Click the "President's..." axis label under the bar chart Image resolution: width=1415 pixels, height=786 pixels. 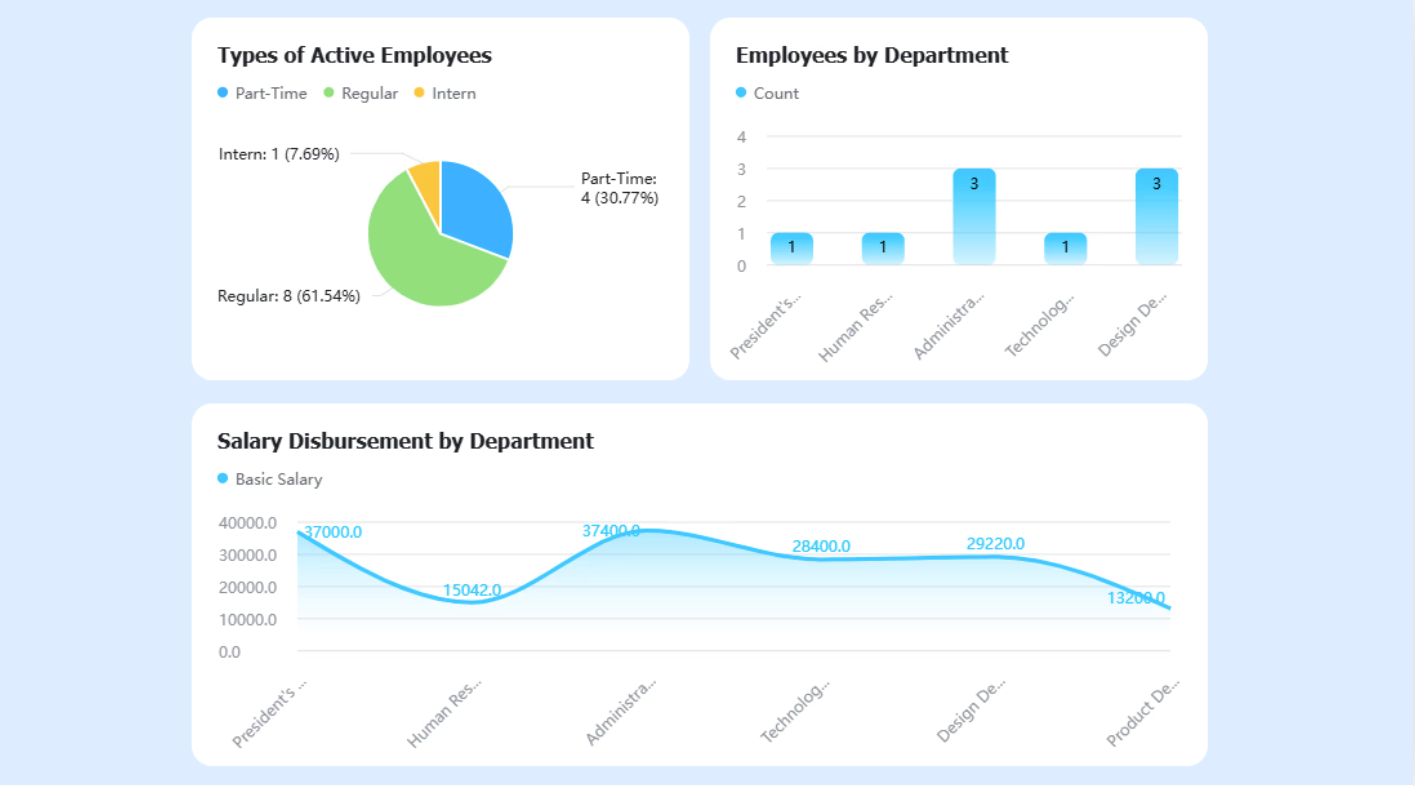766,326
